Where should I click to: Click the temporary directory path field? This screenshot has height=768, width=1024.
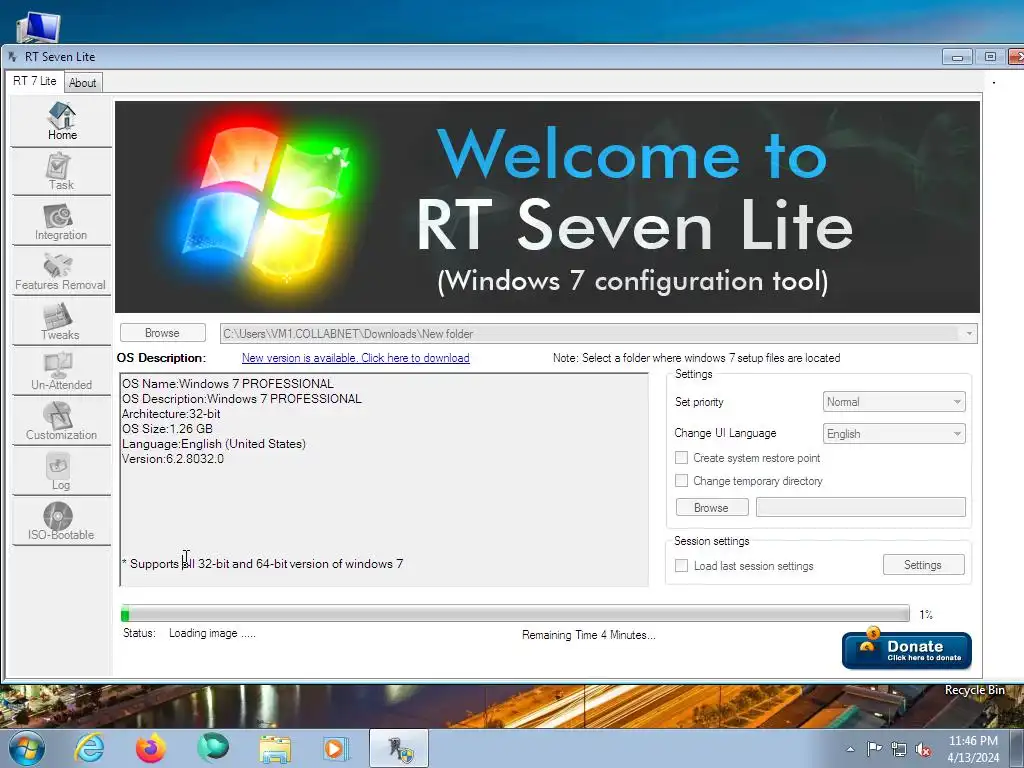[861, 507]
